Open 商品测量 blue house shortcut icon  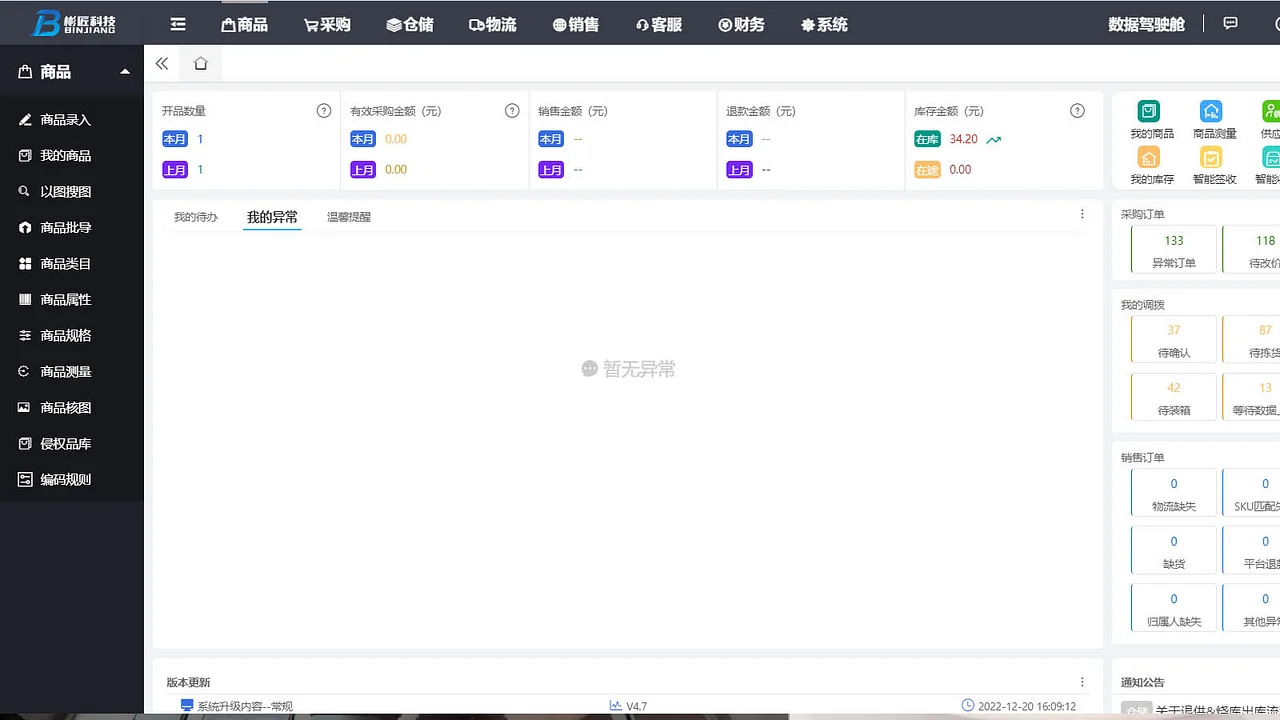coord(1211,111)
